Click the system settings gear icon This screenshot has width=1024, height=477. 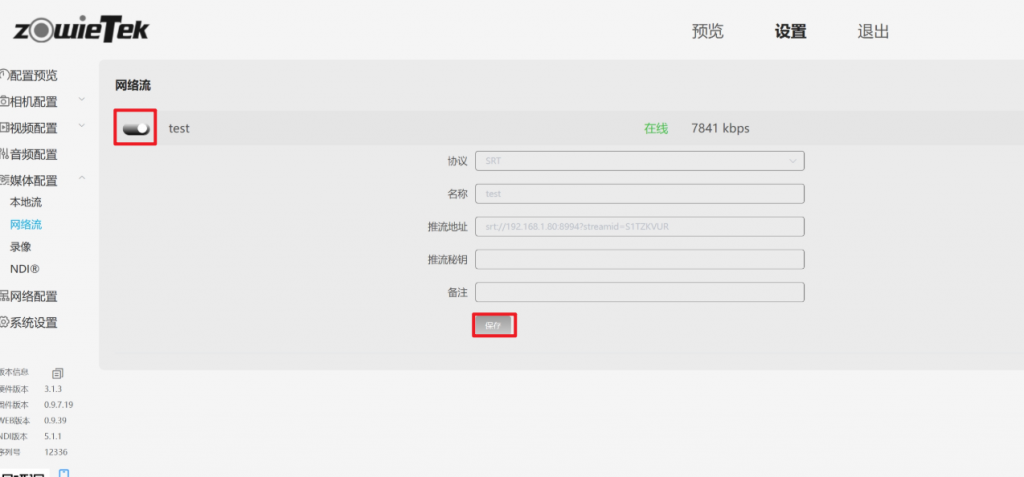[4, 323]
